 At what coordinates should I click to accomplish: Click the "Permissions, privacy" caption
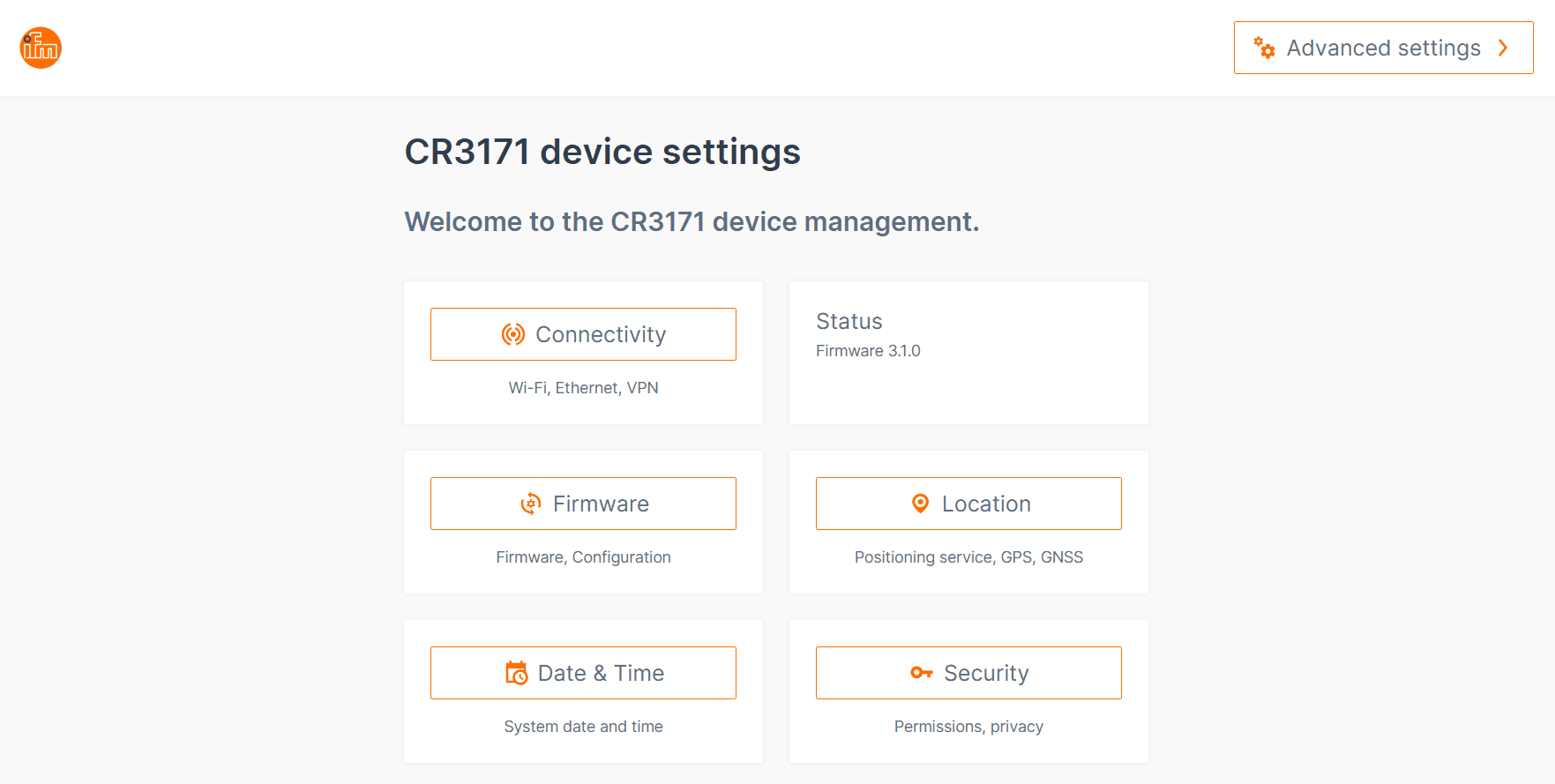pos(968,727)
